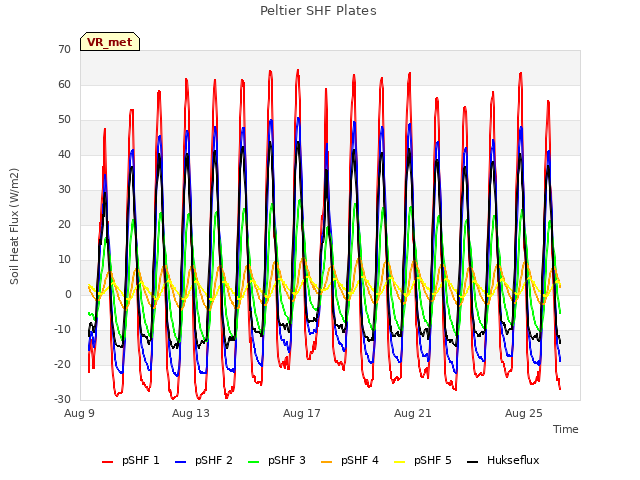640x480 pixels.
Task: Click the 60 y-axis tick label
Action: [x=64, y=85]
